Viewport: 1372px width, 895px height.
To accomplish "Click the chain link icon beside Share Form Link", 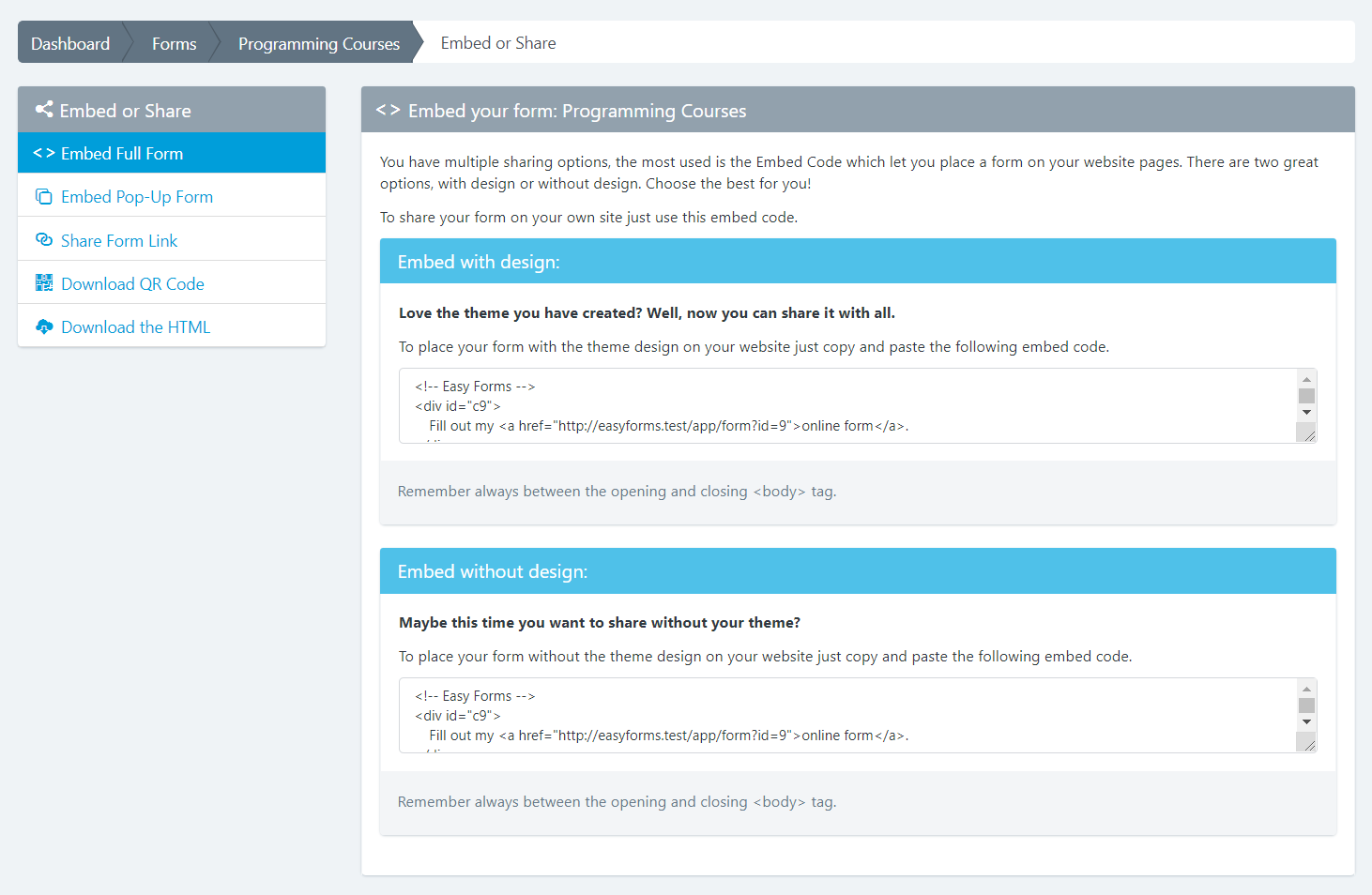I will [x=43, y=240].
